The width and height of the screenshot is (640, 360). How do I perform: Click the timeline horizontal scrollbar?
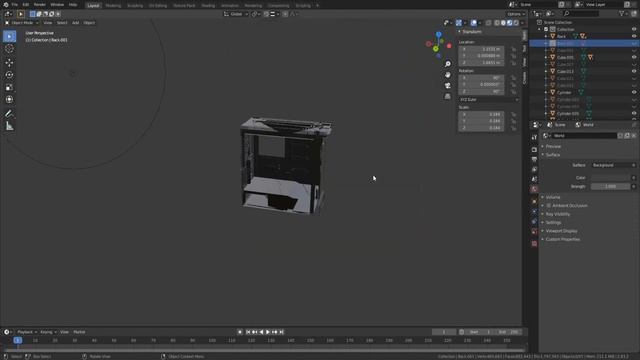(264, 350)
